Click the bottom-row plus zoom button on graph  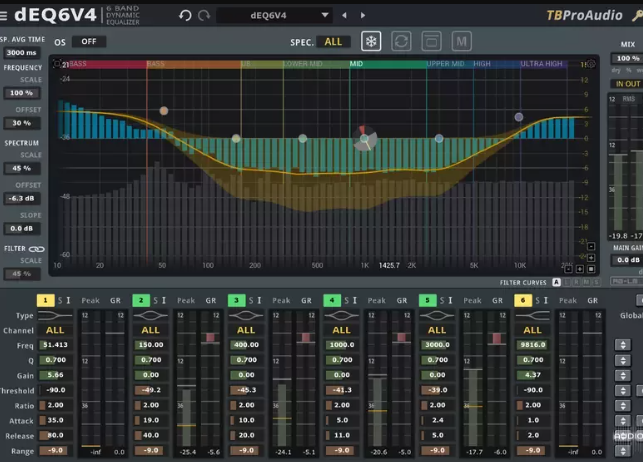[579, 269]
